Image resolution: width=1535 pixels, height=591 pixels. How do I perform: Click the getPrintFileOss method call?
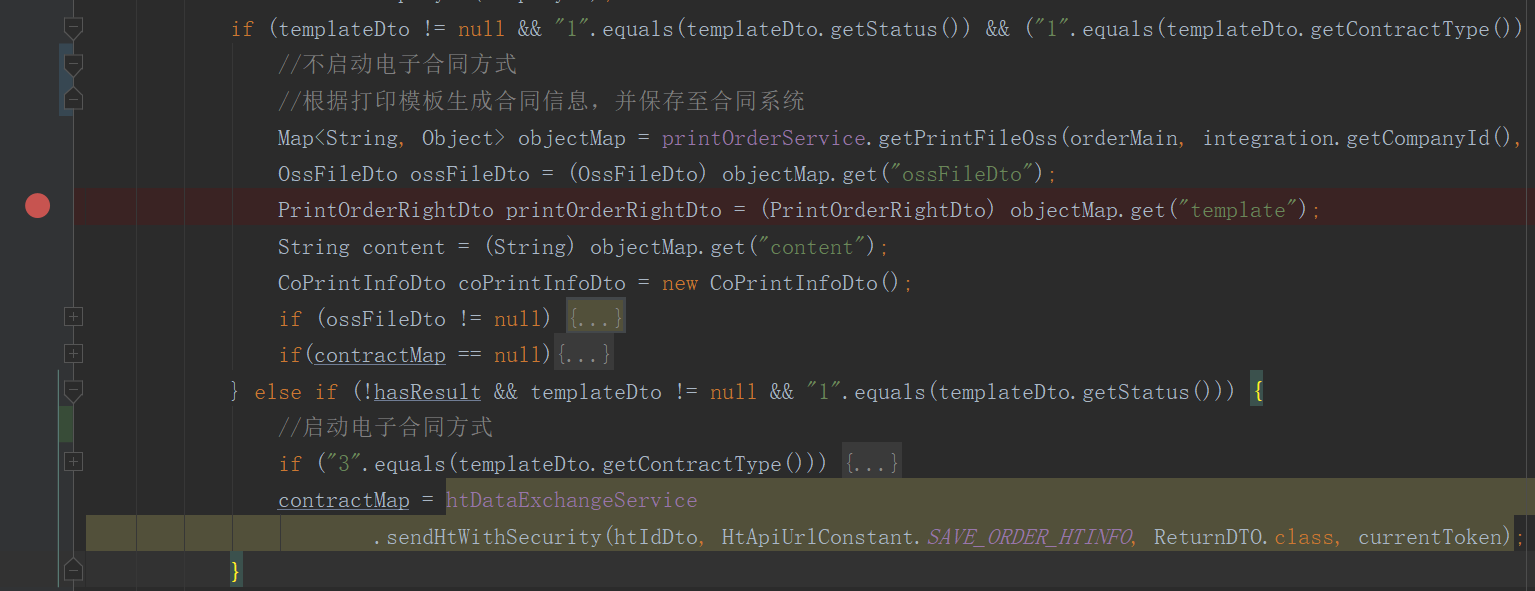(x=968, y=138)
